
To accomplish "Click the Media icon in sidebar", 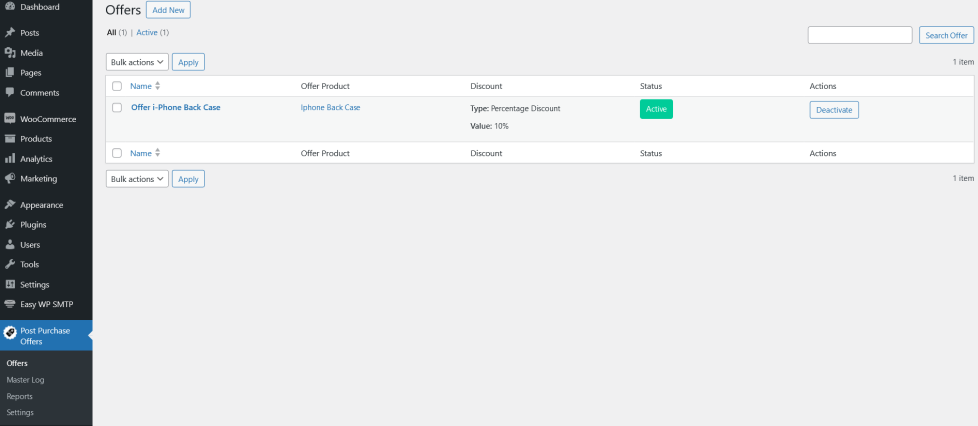I will point(9,53).
